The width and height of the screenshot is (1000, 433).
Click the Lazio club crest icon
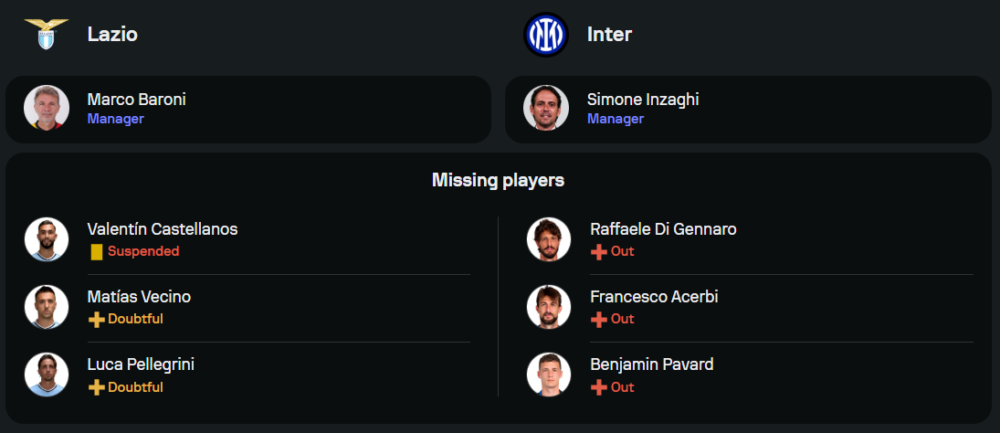(x=46, y=34)
